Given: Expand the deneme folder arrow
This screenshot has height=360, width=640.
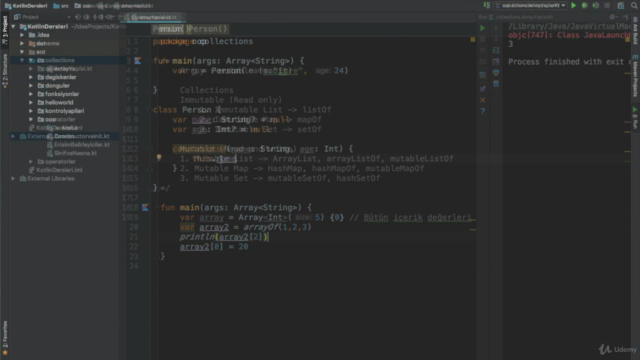Looking at the screenshot, I should [x=22, y=43].
